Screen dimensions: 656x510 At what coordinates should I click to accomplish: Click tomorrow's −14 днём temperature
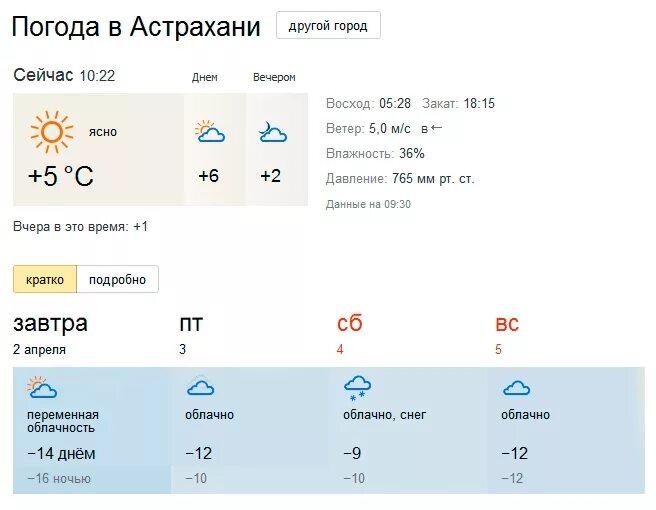click(62, 453)
